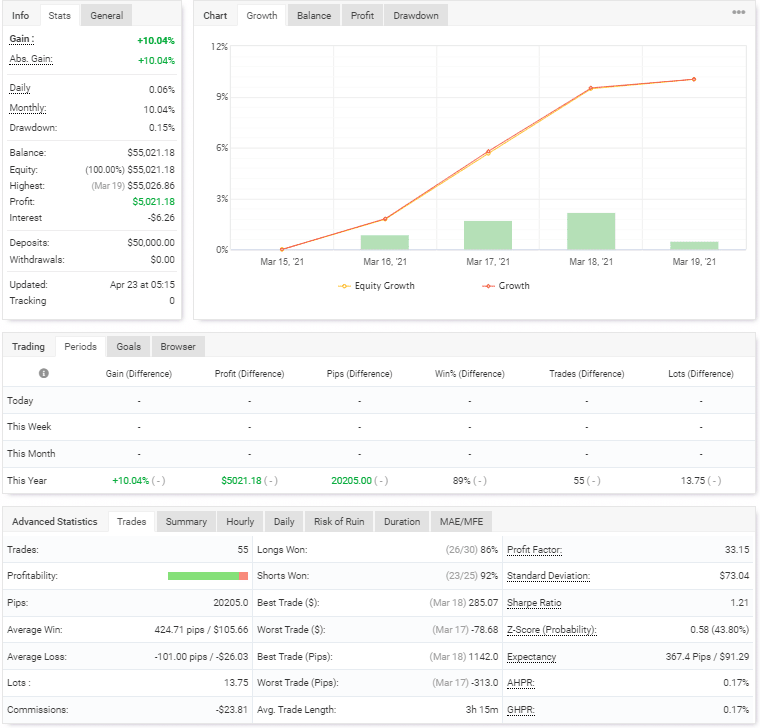The width and height of the screenshot is (760, 728).
Task: Switch to the Balance chart tab
Action: (x=313, y=16)
